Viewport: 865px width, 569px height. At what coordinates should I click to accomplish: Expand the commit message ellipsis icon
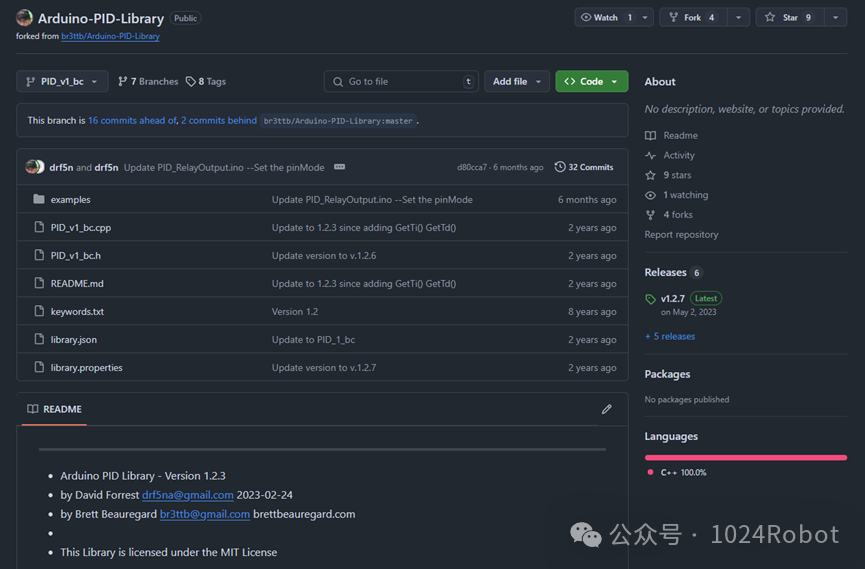coord(339,167)
